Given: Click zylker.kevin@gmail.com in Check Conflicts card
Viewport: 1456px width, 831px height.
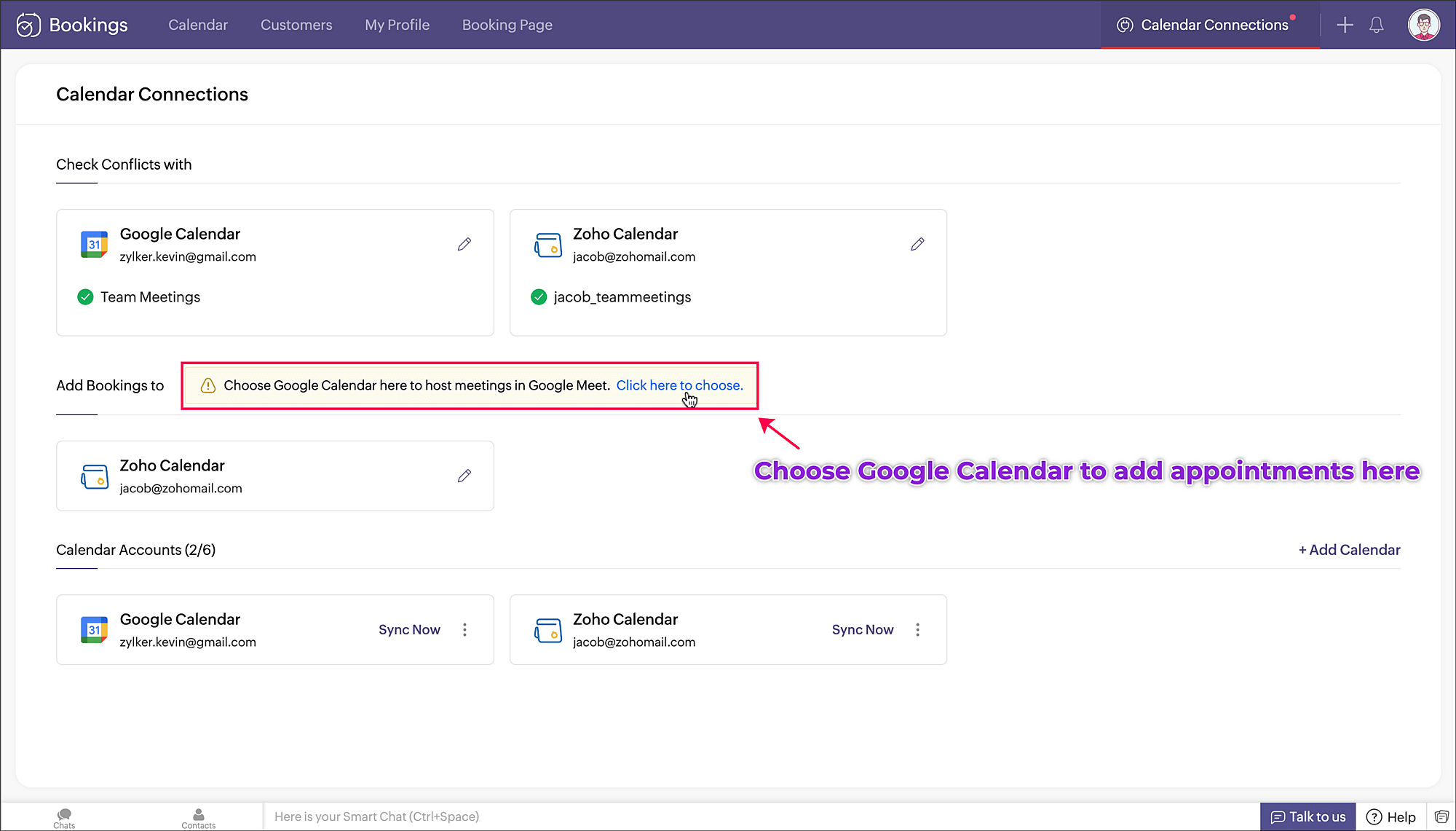Looking at the screenshot, I should click(188, 256).
